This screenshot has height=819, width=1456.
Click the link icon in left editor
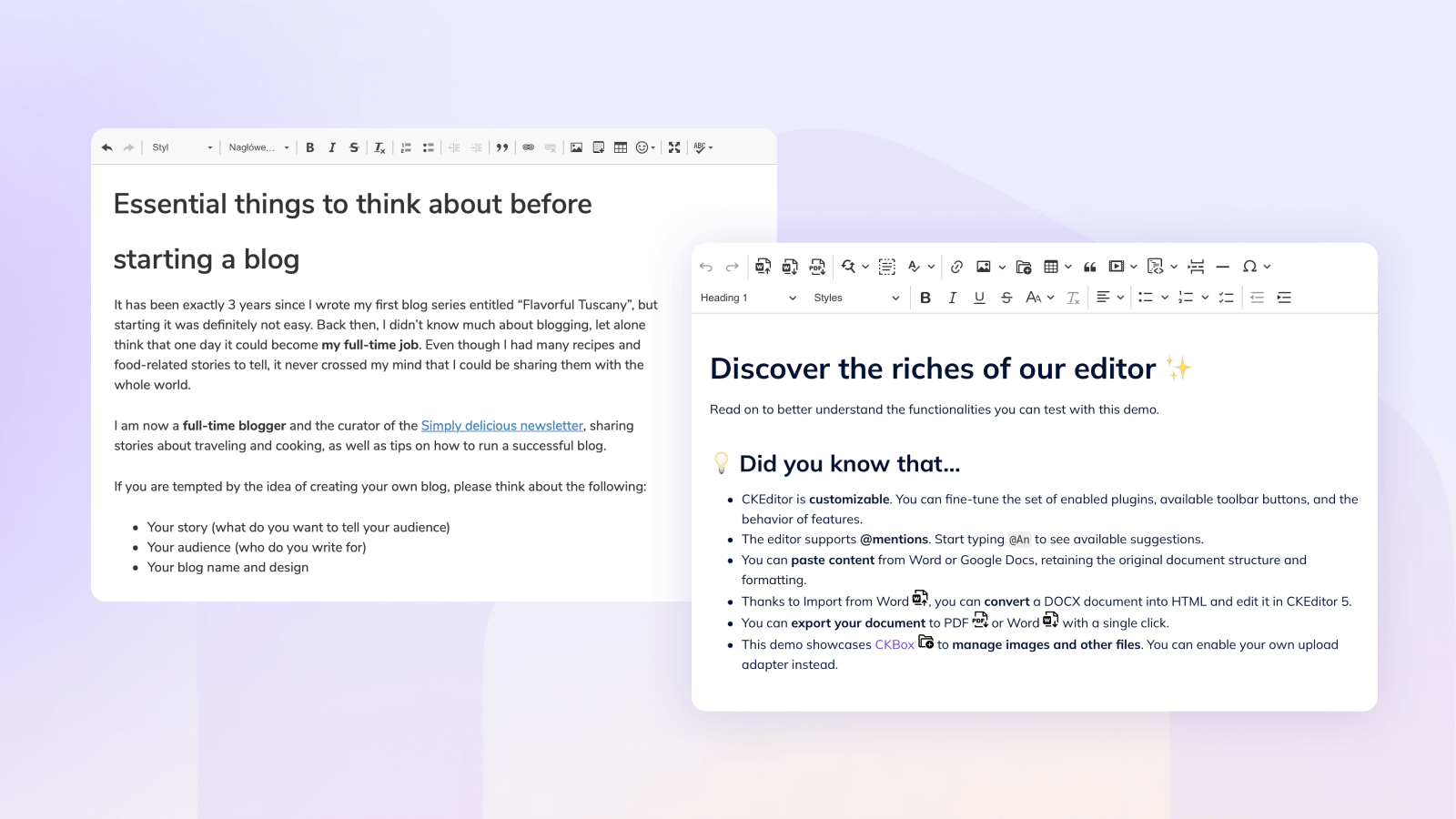click(529, 147)
